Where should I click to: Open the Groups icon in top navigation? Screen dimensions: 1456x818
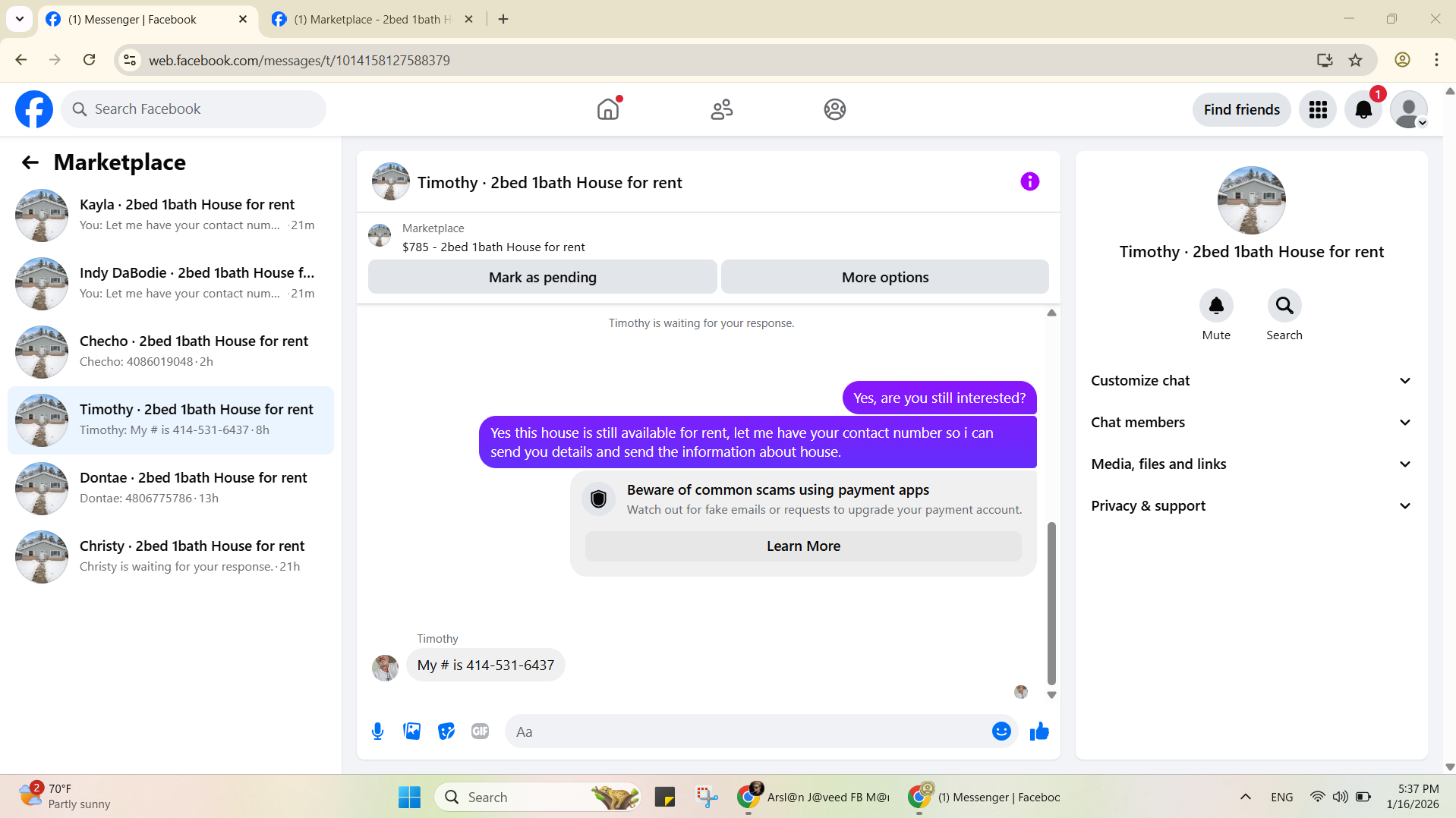tap(834, 109)
